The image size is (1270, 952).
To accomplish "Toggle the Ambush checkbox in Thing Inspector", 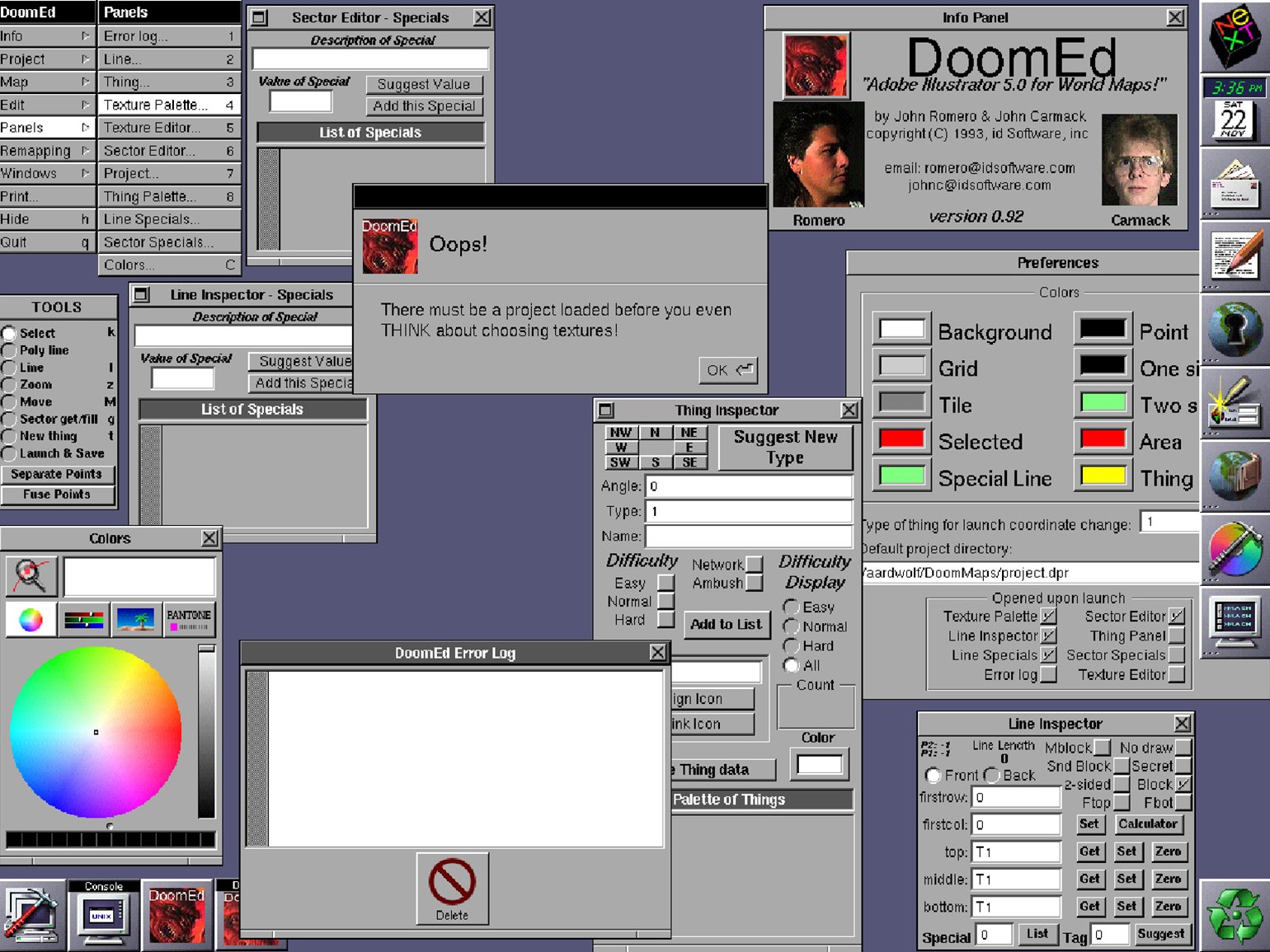I will click(754, 583).
